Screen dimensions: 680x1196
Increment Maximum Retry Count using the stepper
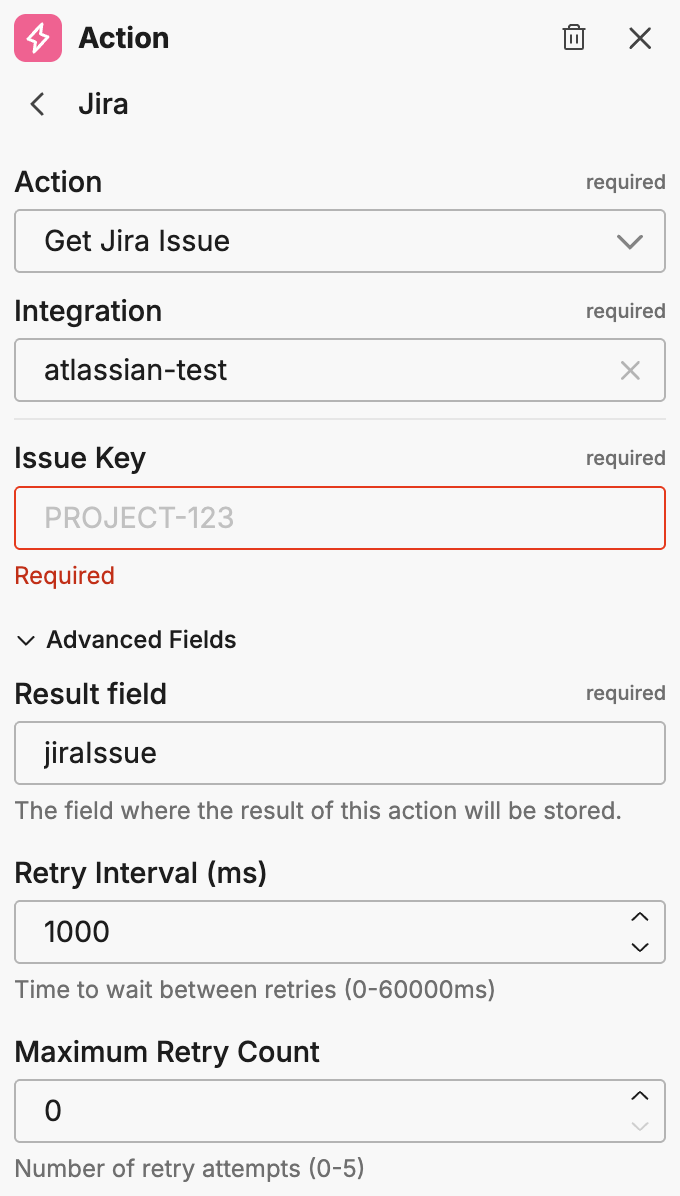coord(639,1097)
